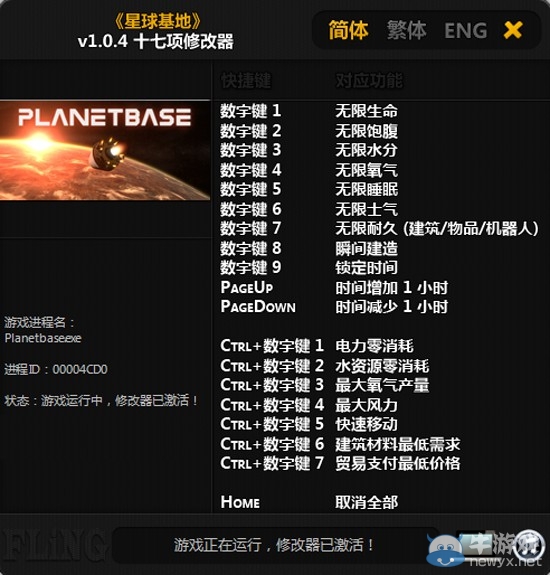Viewport: 550px width, 575px height.
Task: Select the 取消全部 function text
Action: 366,502
